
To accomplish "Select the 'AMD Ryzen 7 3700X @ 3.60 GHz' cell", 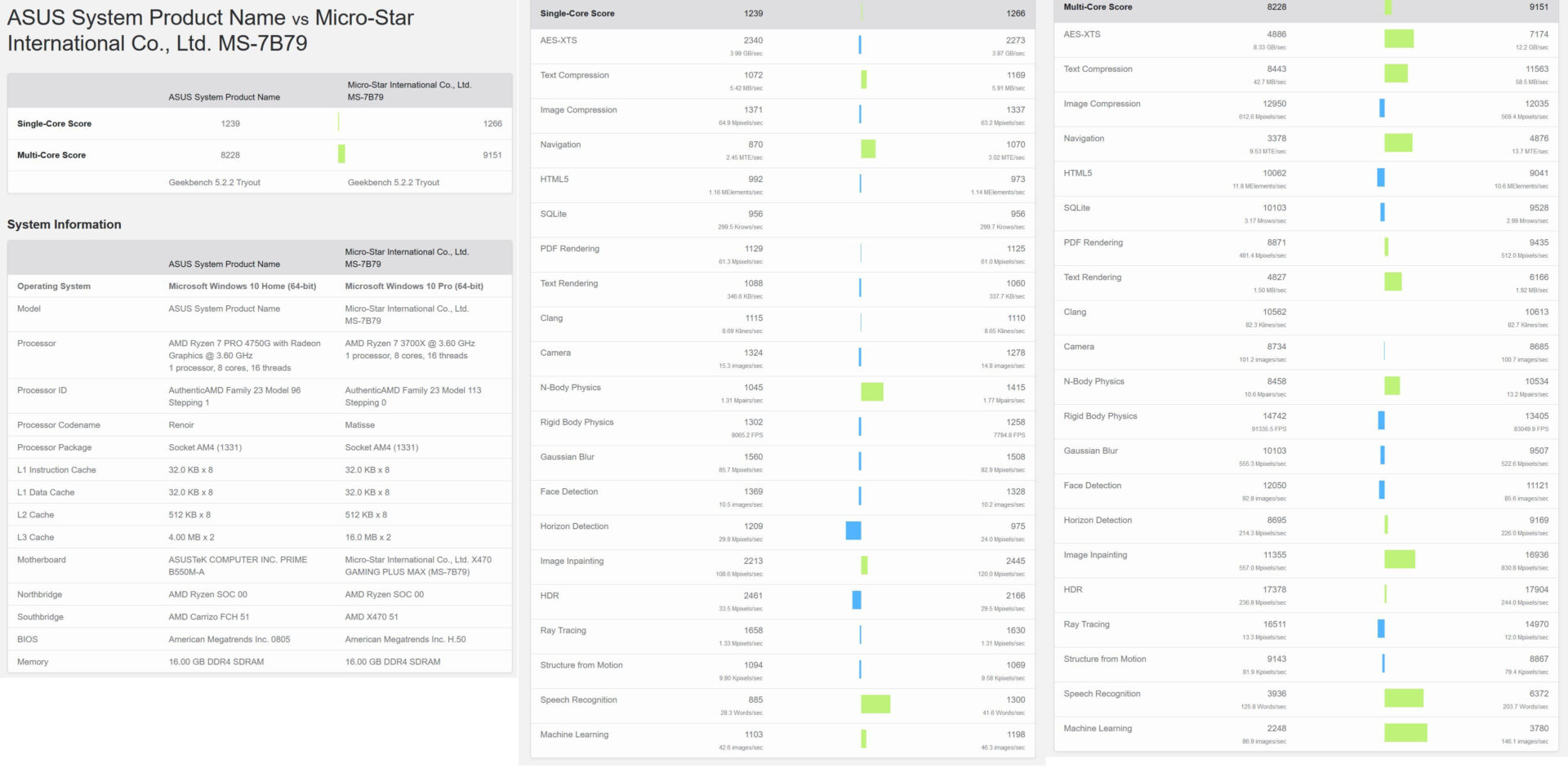I will [x=409, y=349].
